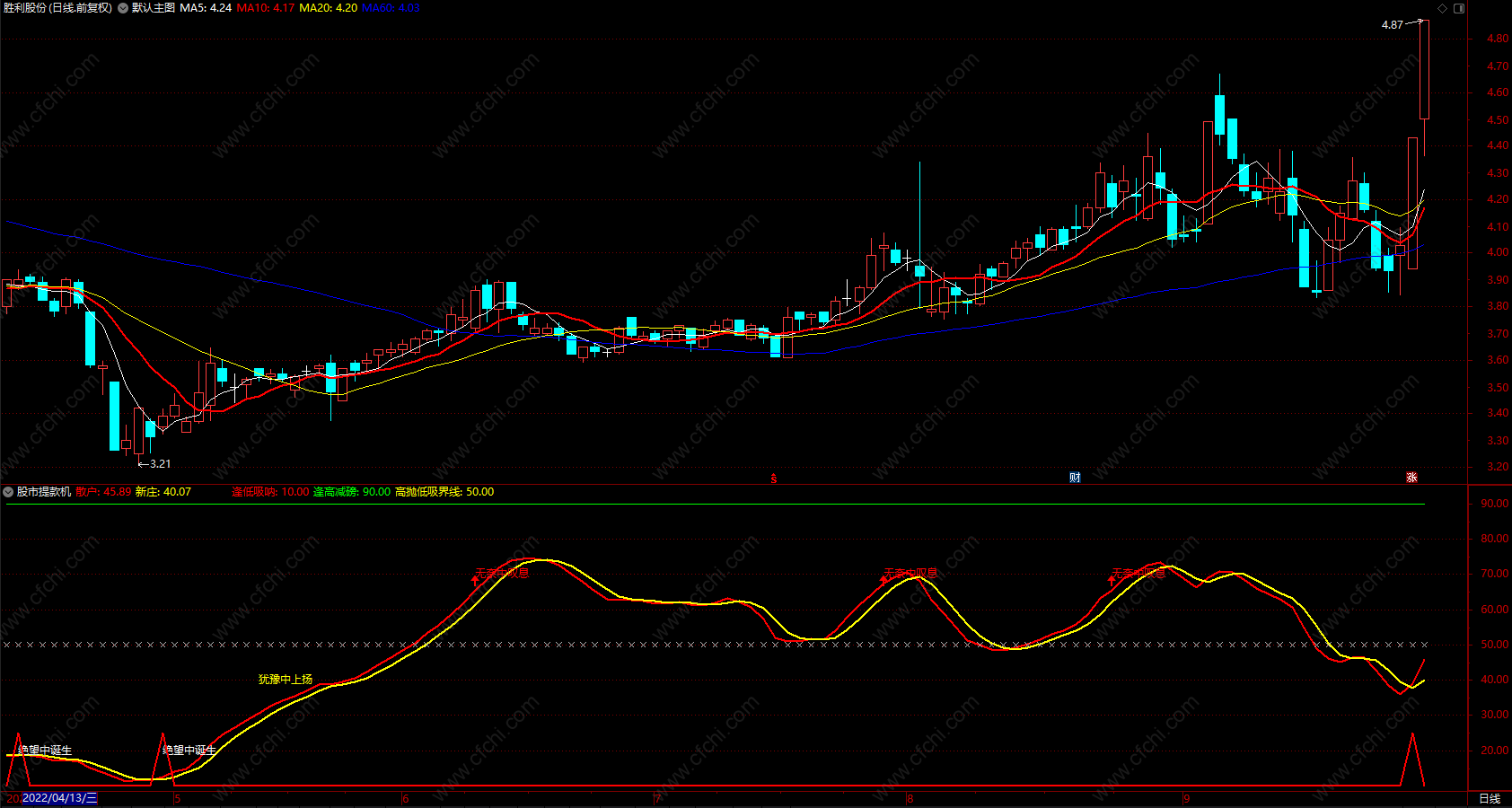Click the 90.00 indicator axis label
The width and height of the screenshot is (1512, 808).
pos(1495,504)
